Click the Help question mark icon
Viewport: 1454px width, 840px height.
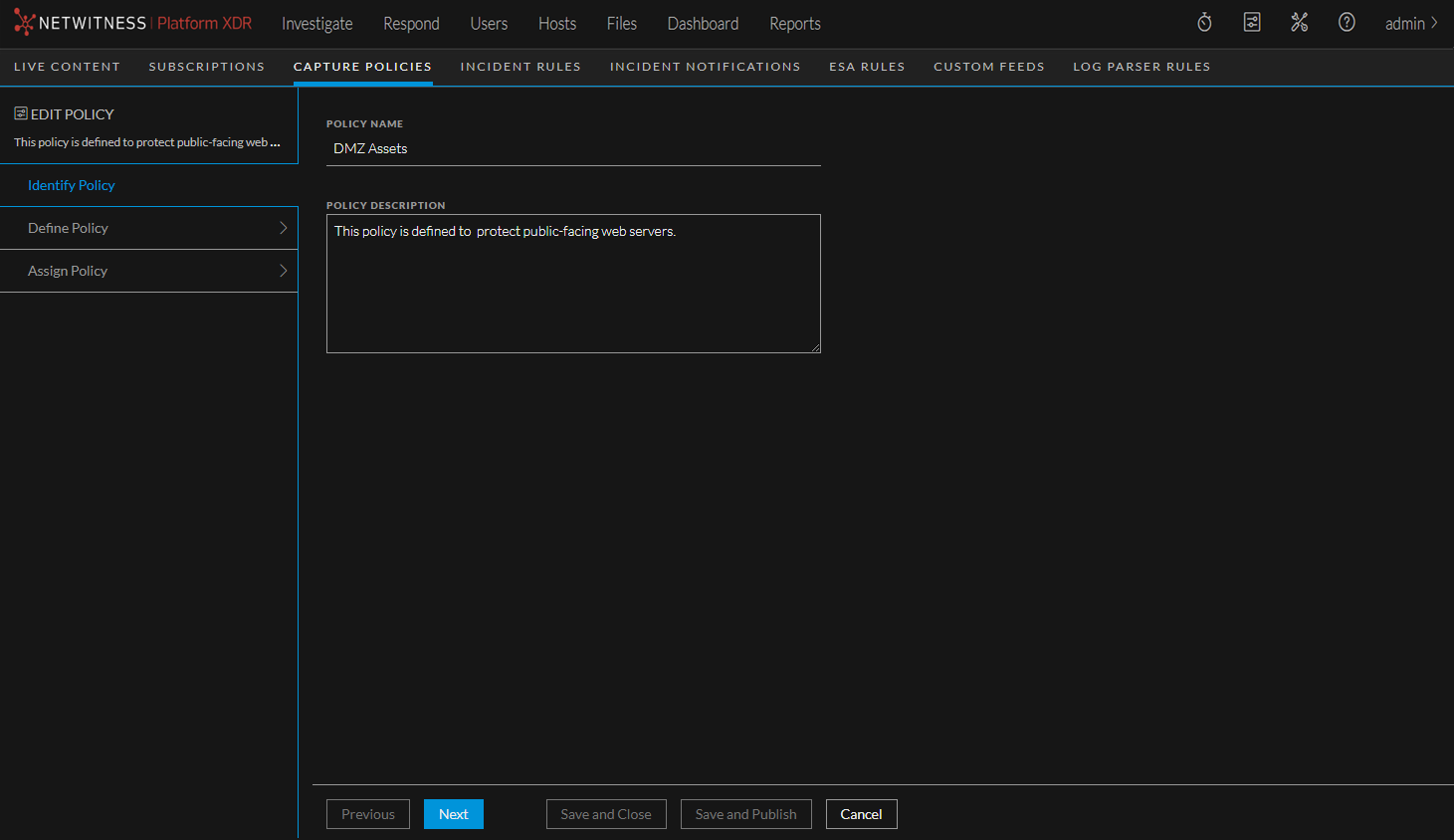pos(1347,21)
